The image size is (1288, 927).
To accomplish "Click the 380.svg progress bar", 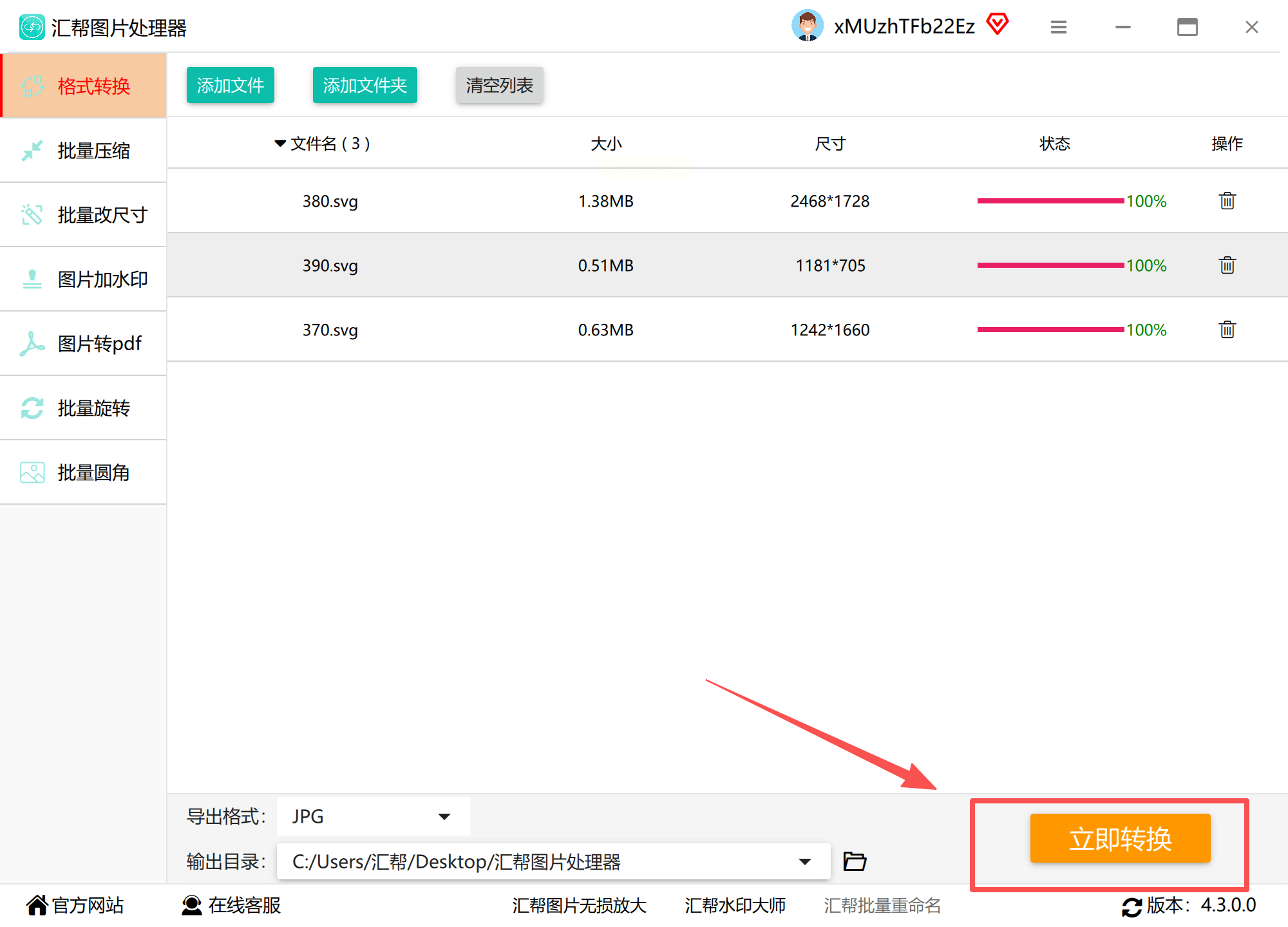I will pos(1050,201).
